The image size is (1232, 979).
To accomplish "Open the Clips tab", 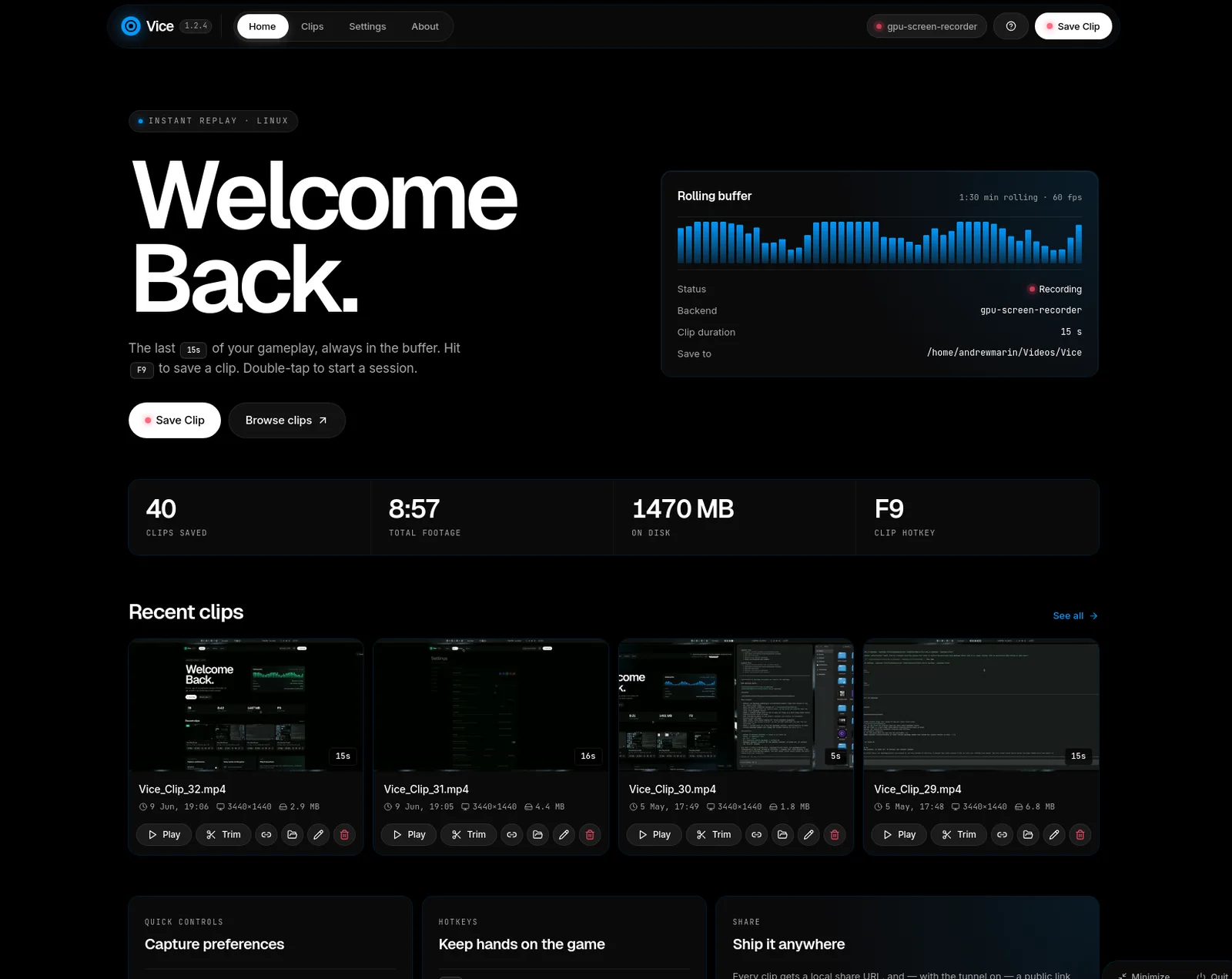I will click(x=312, y=26).
